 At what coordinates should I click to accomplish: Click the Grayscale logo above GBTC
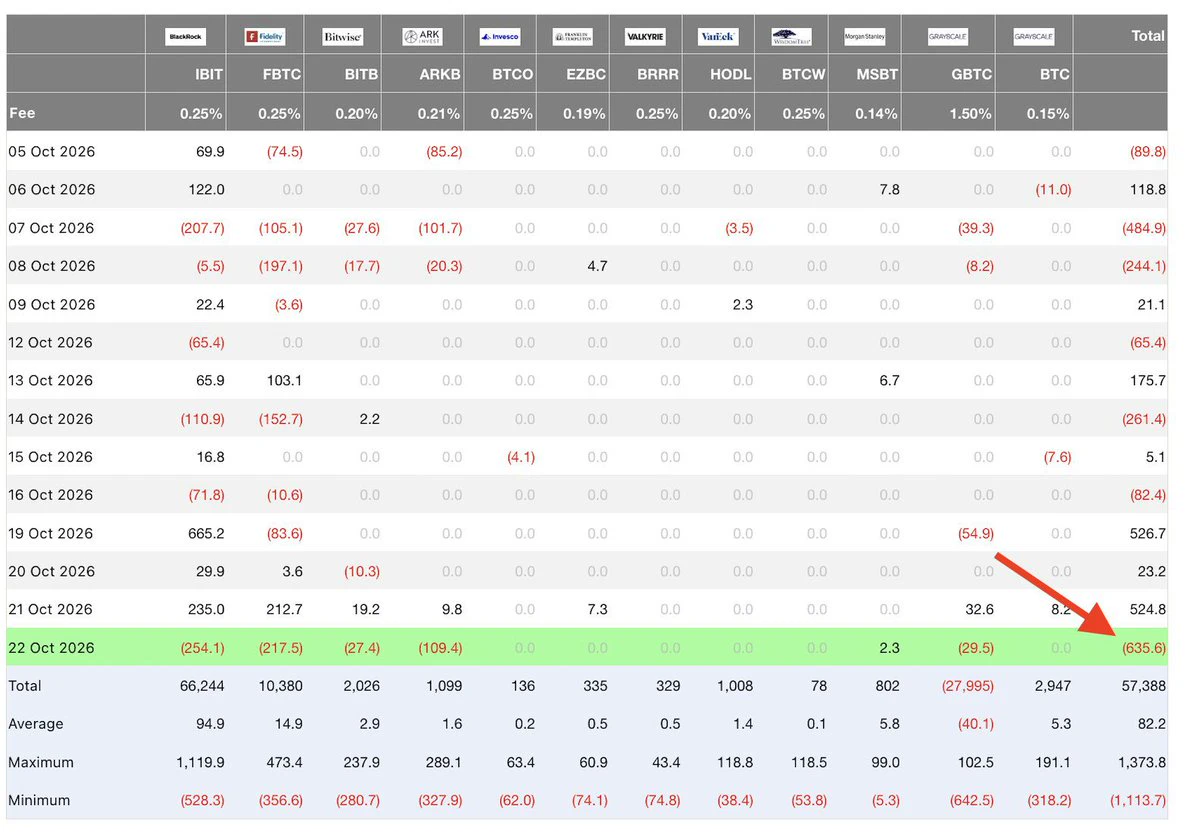point(948,37)
